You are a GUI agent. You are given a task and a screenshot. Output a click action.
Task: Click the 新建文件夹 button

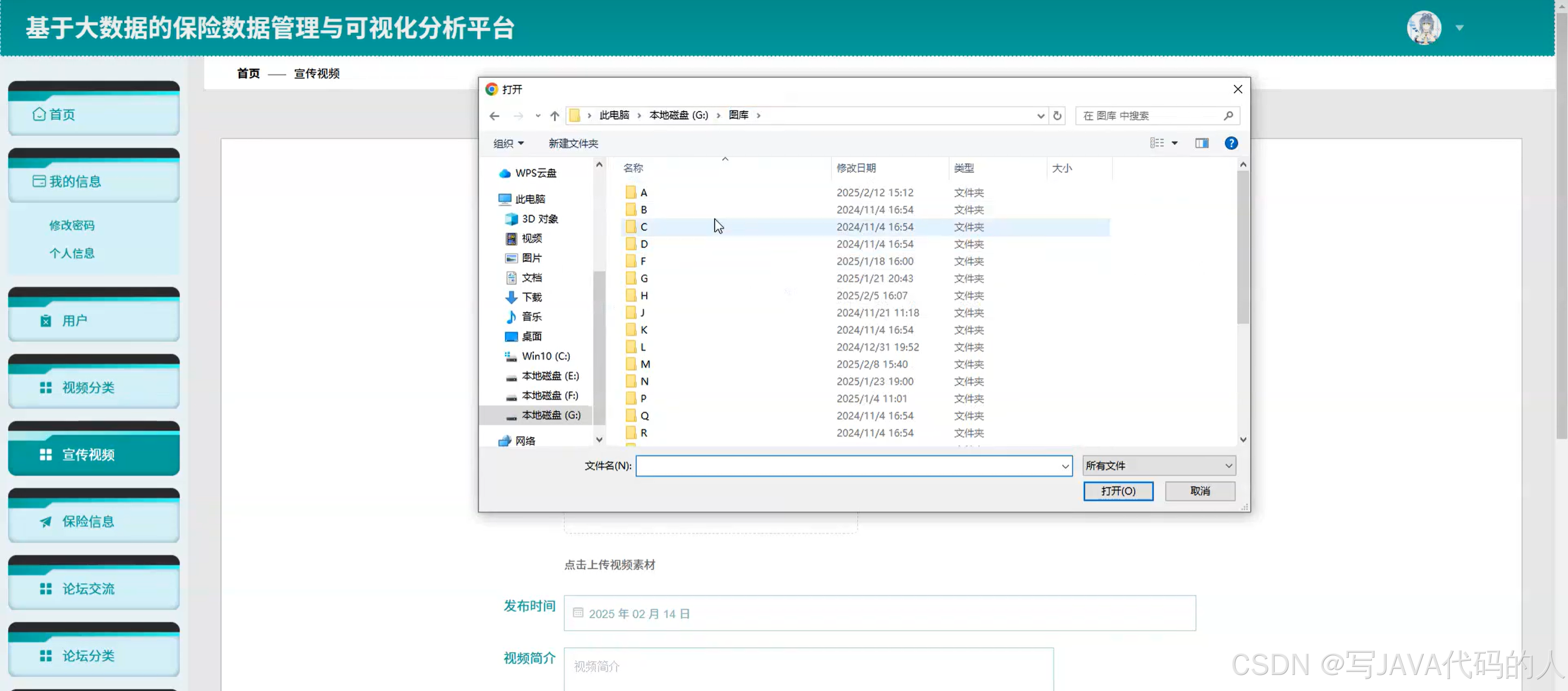tap(572, 143)
